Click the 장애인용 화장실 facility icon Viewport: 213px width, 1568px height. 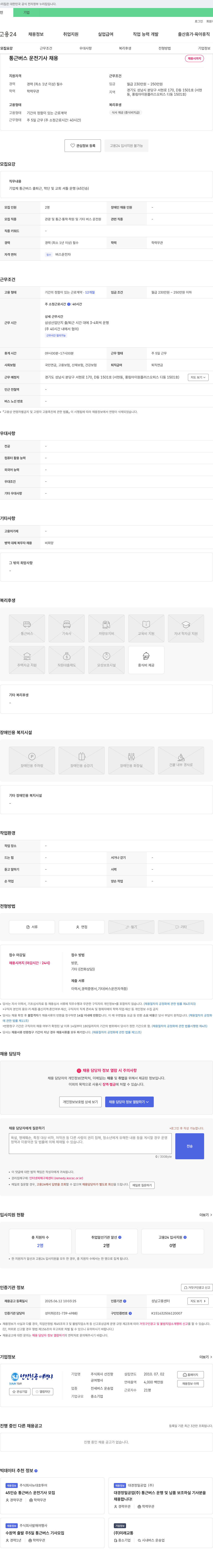[131, 760]
